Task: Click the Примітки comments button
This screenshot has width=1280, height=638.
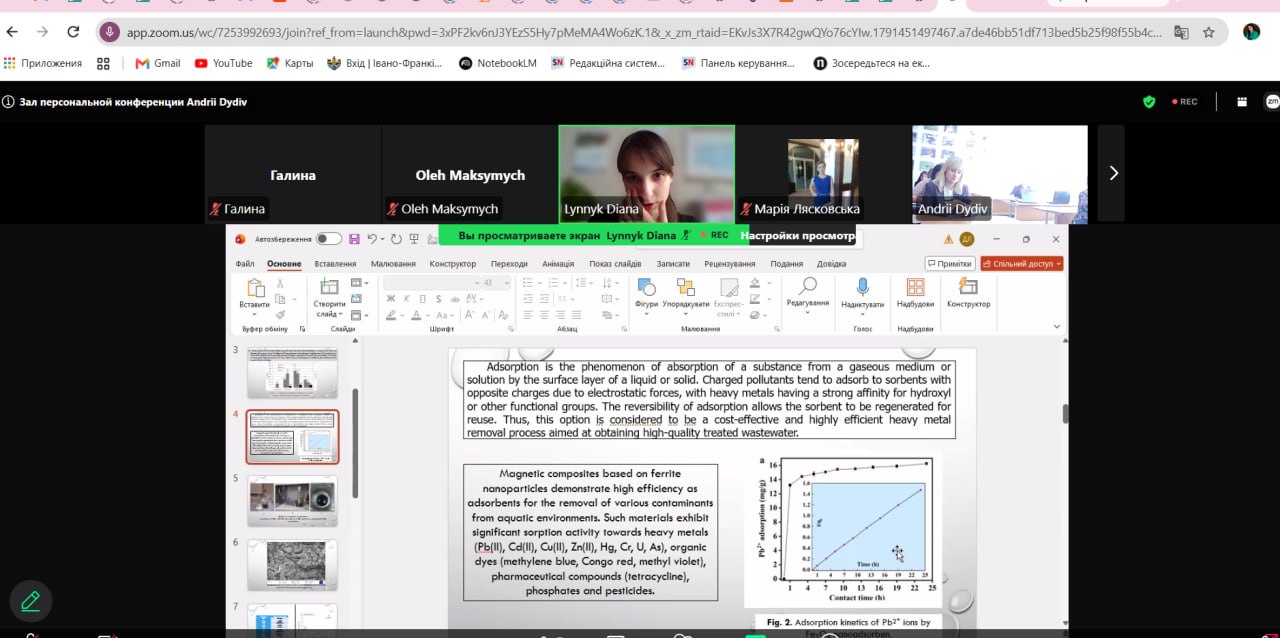Action: [x=950, y=264]
